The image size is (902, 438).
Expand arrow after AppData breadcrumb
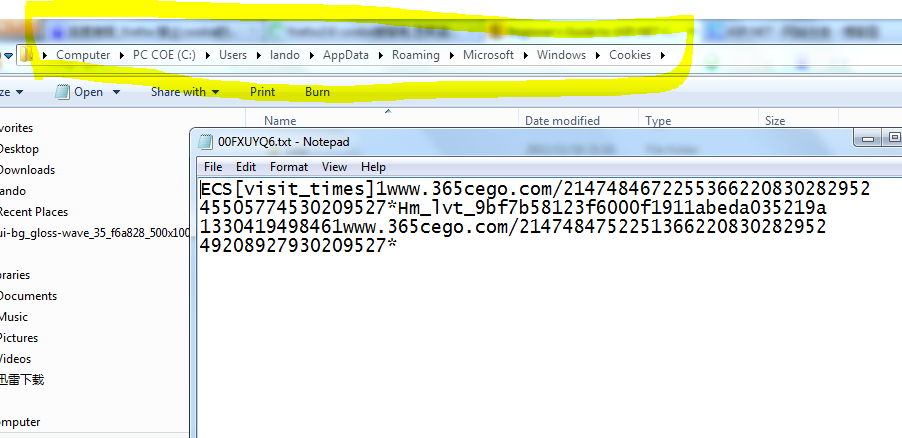tap(380, 55)
